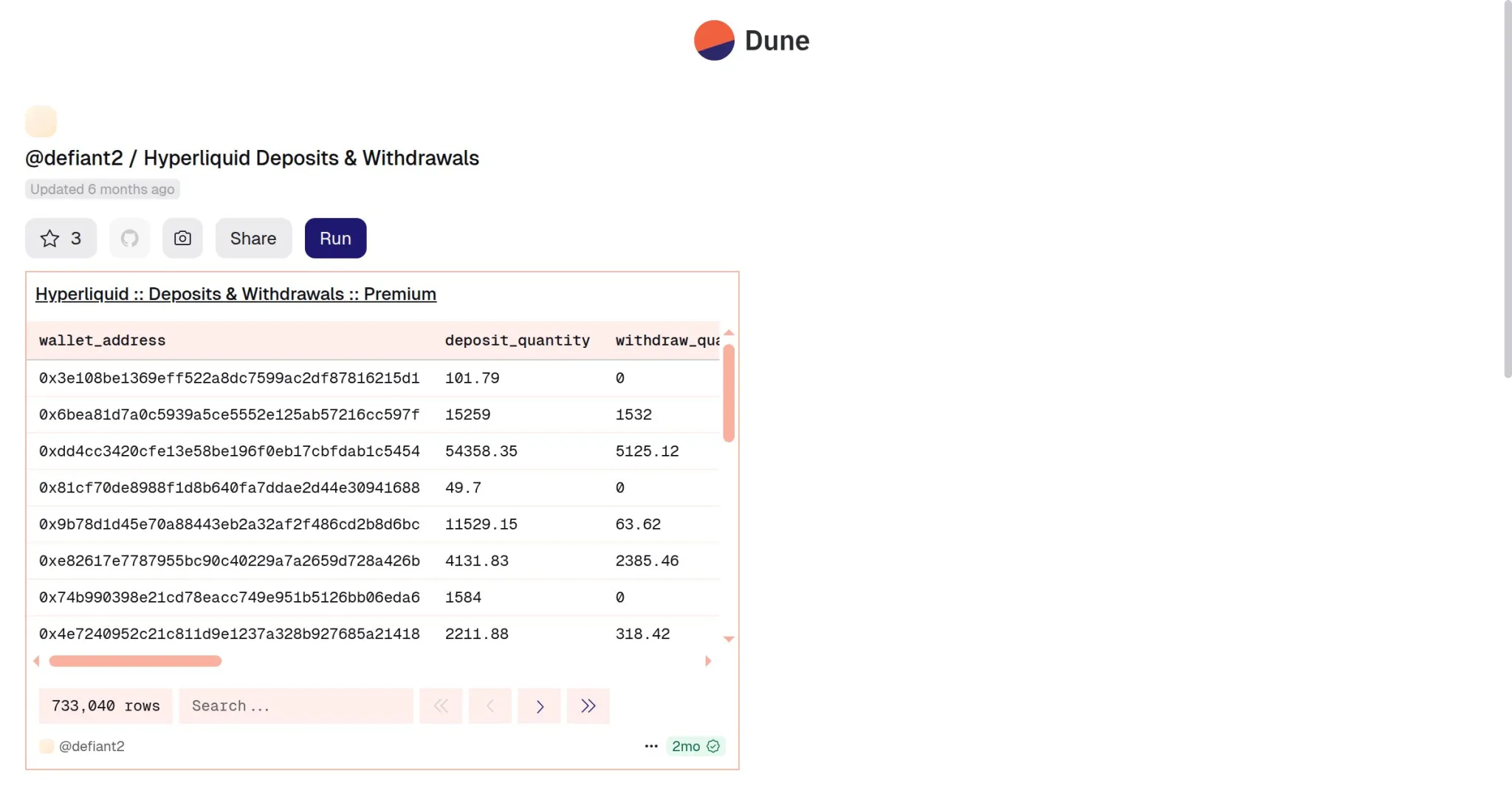Star this query with the star icon
1512x794 pixels.
tap(50, 239)
